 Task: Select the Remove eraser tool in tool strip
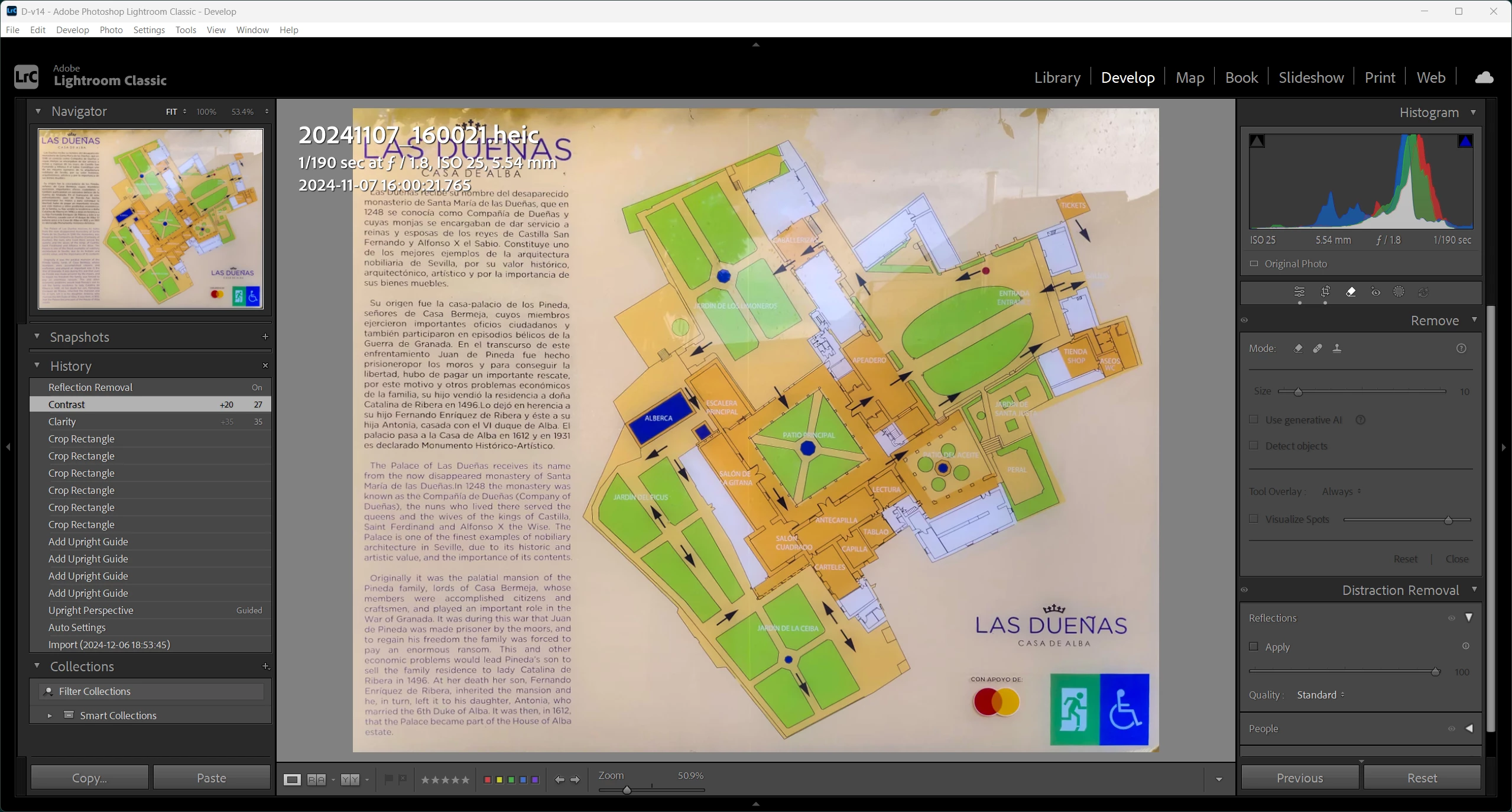pyautogui.click(x=1351, y=292)
